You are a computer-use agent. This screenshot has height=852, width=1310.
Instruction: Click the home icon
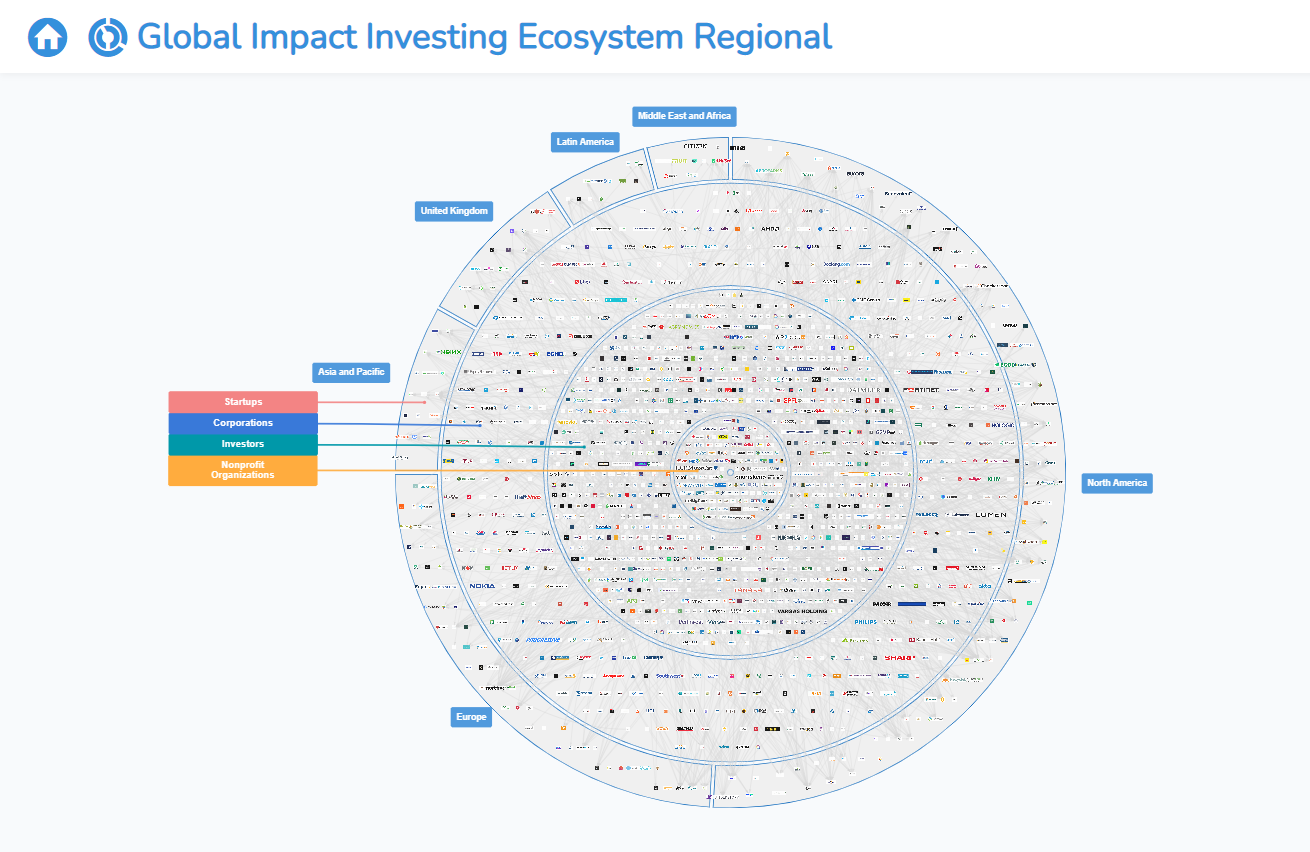click(x=47, y=37)
